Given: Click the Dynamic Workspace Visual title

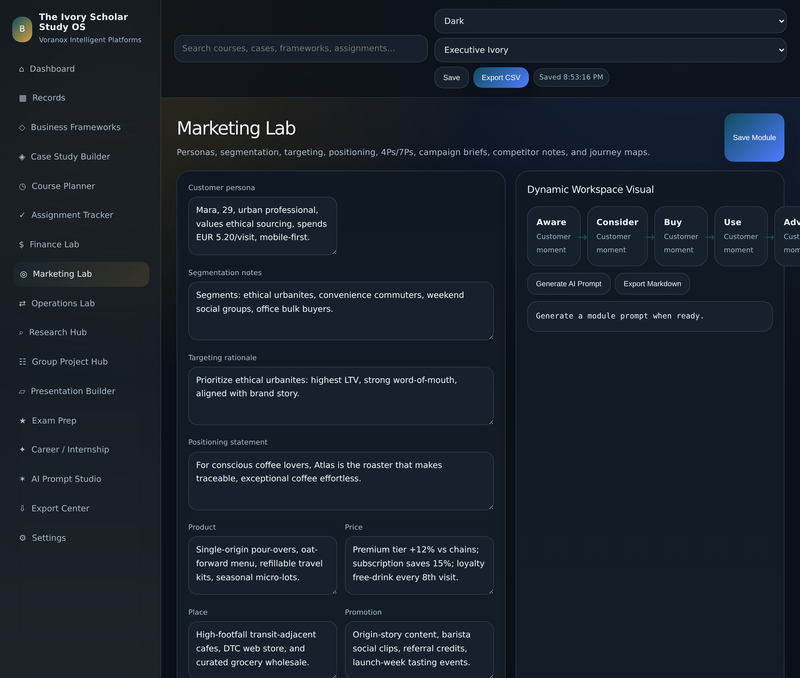Looking at the screenshot, I should [x=590, y=190].
